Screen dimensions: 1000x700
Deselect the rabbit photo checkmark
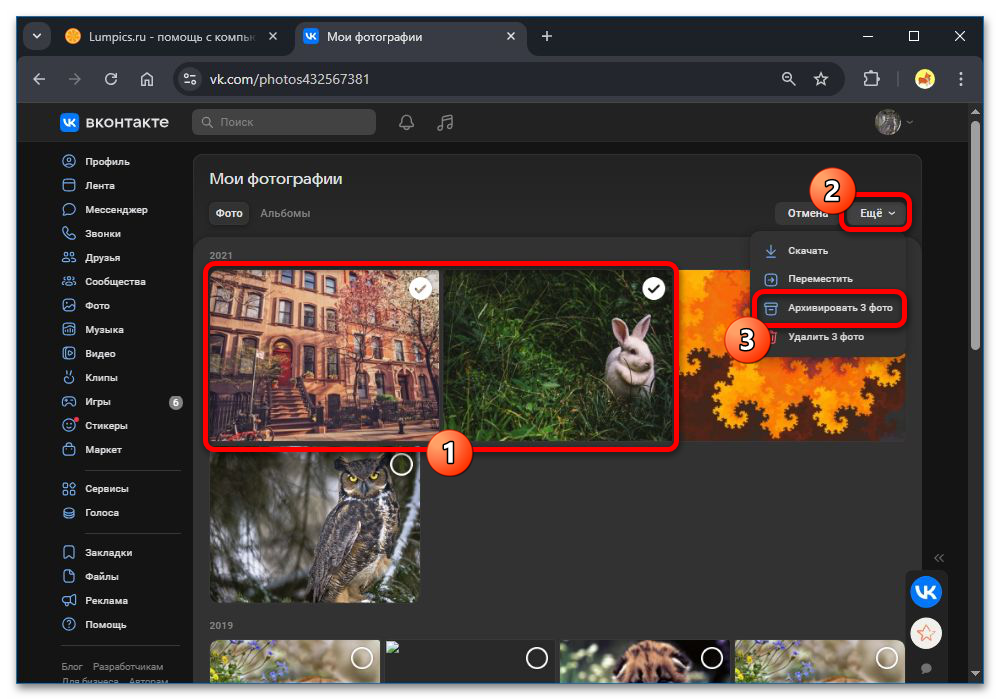654,289
